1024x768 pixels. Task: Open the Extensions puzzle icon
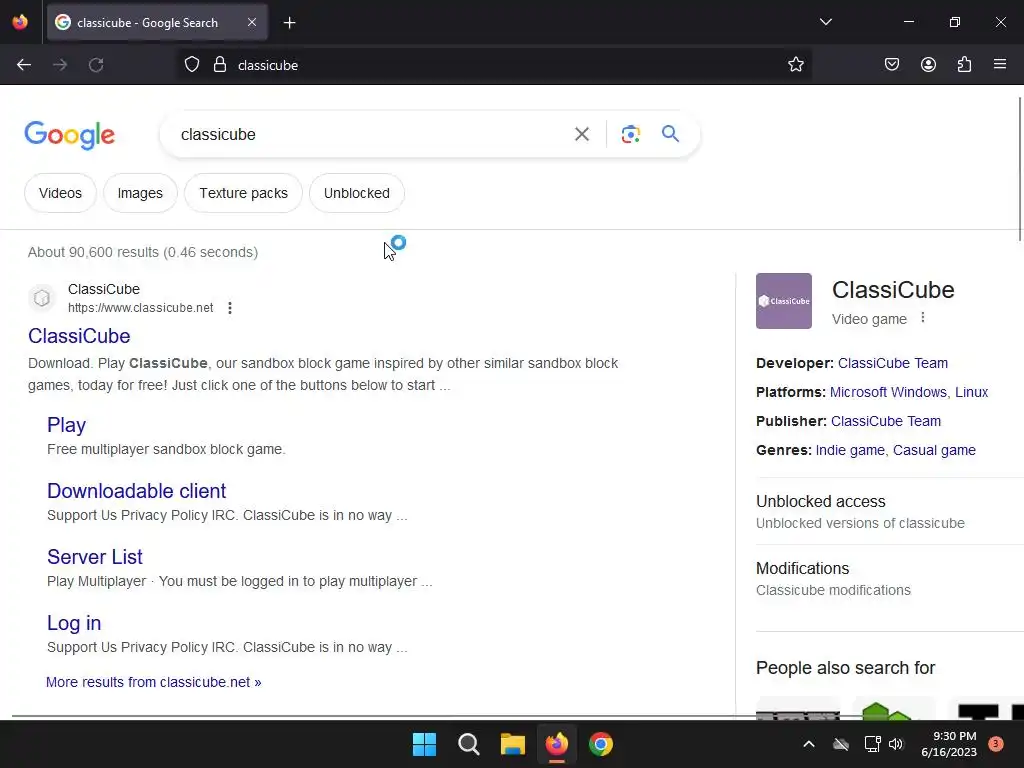pyautogui.click(x=964, y=65)
